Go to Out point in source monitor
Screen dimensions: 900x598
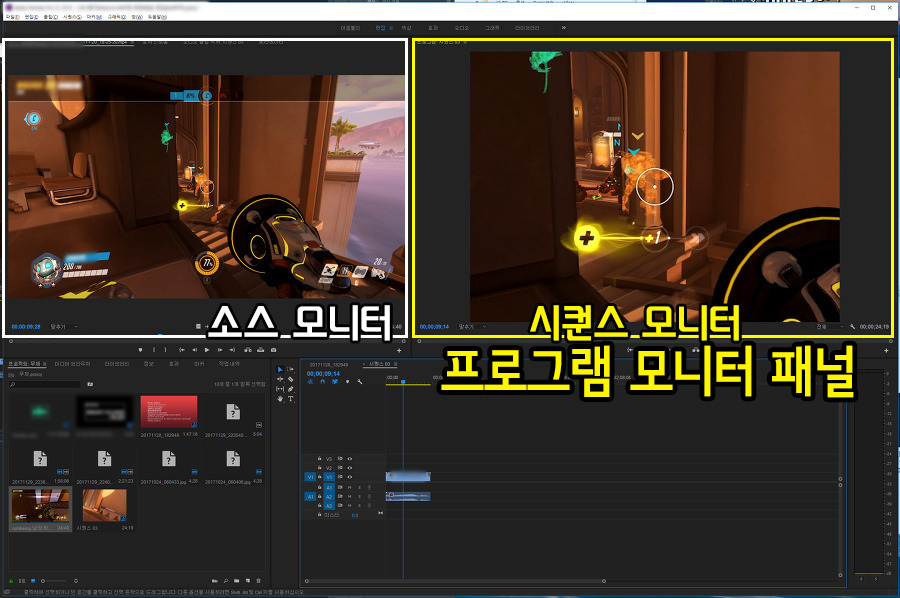232,350
